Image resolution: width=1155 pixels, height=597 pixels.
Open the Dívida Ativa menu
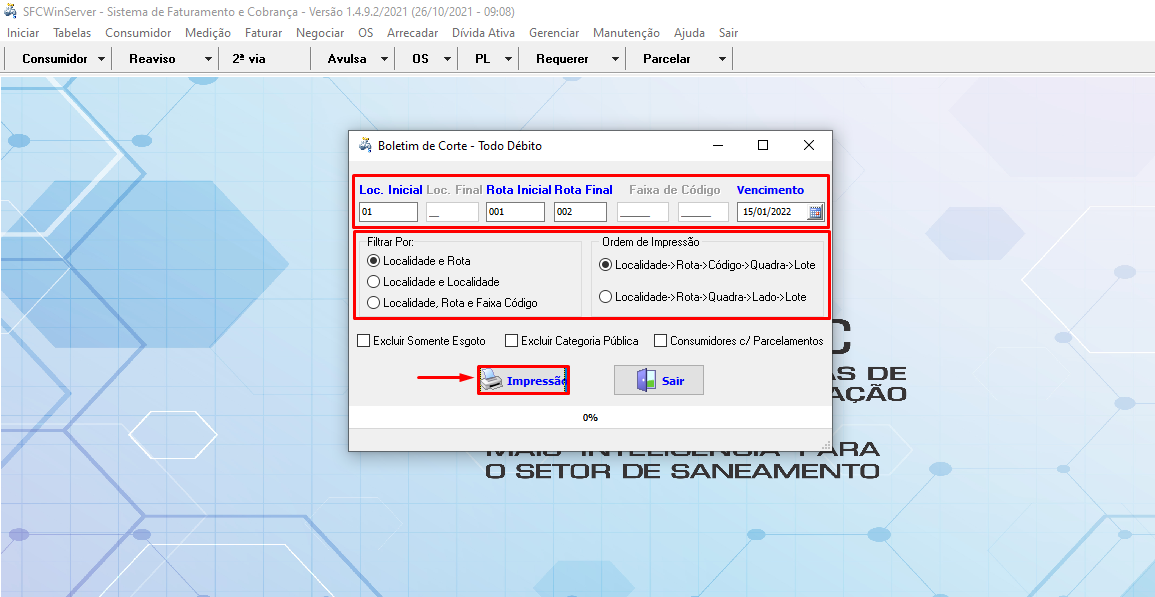click(x=483, y=33)
